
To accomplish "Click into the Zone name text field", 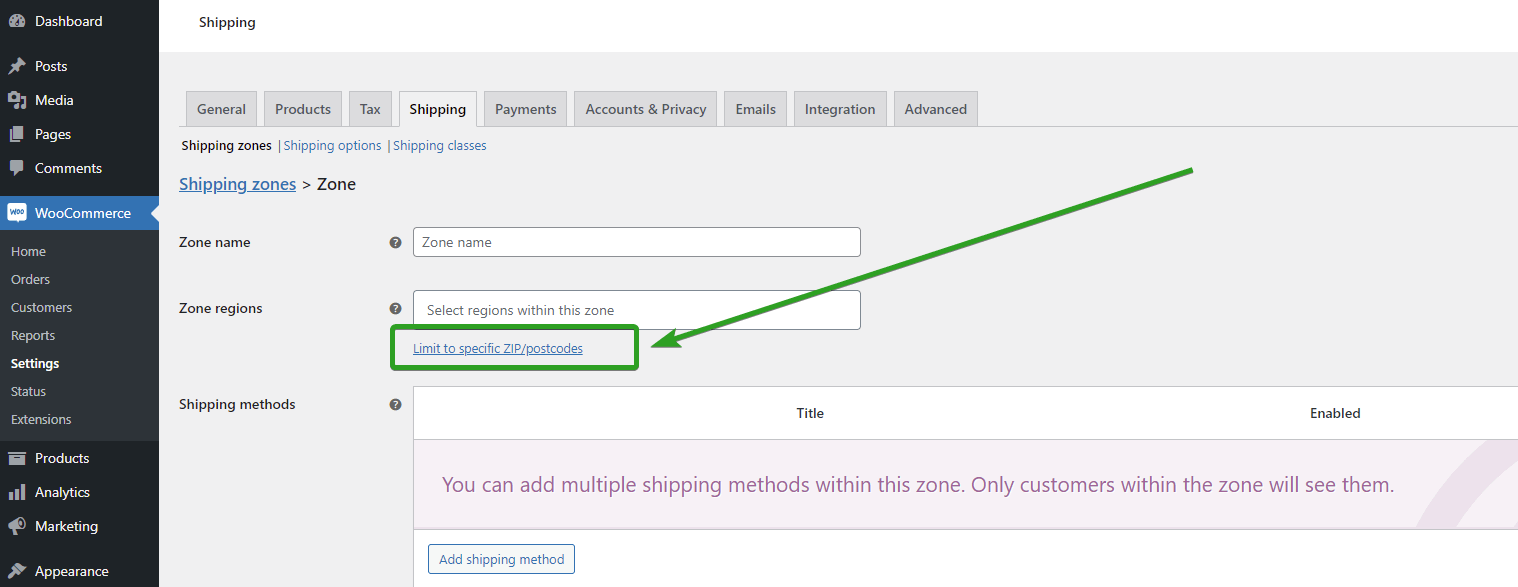I will 636,242.
